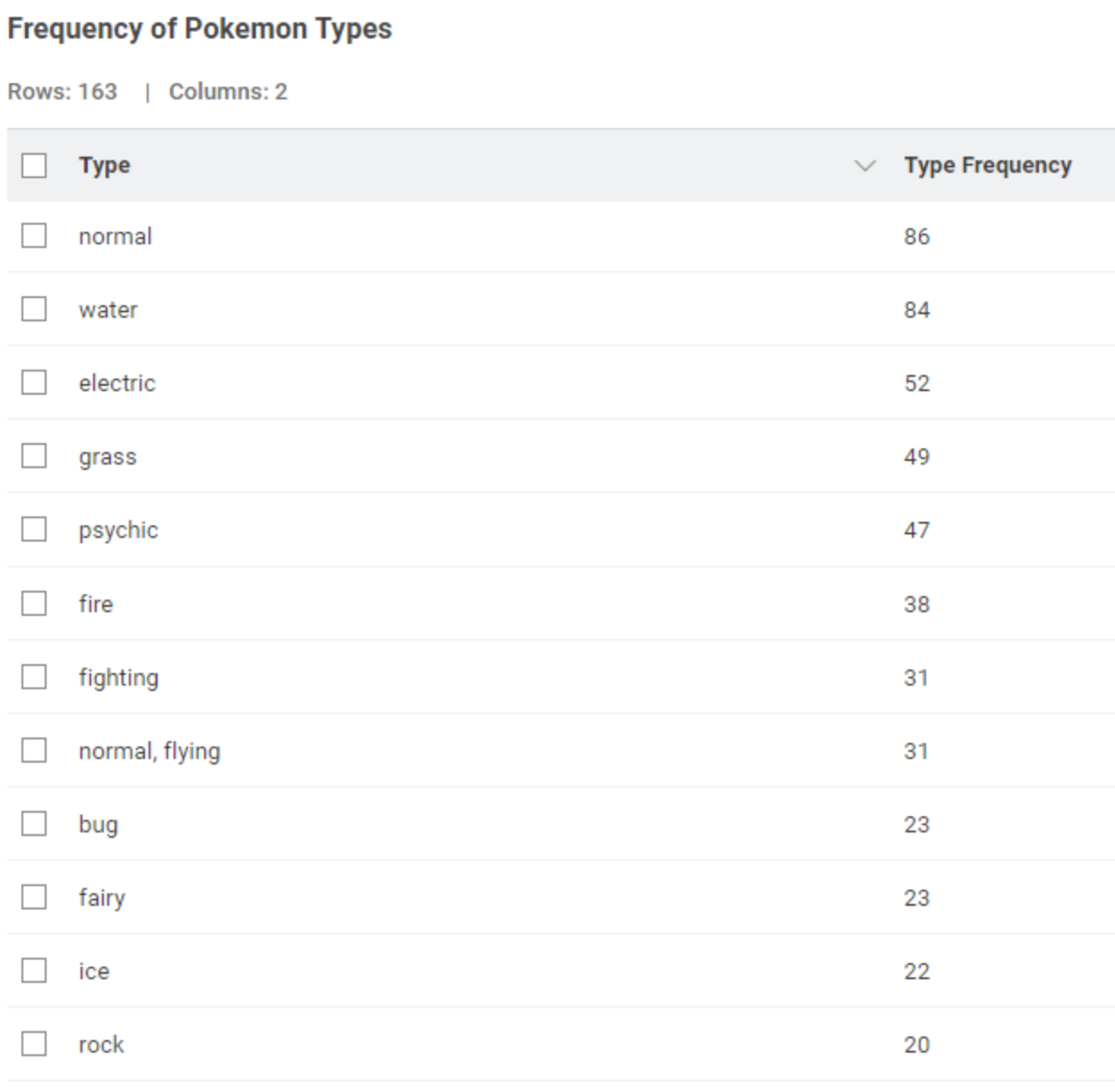Toggle the select-all checkbox in header
The image size is (1115, 1092).
click(x=34, y=166)
